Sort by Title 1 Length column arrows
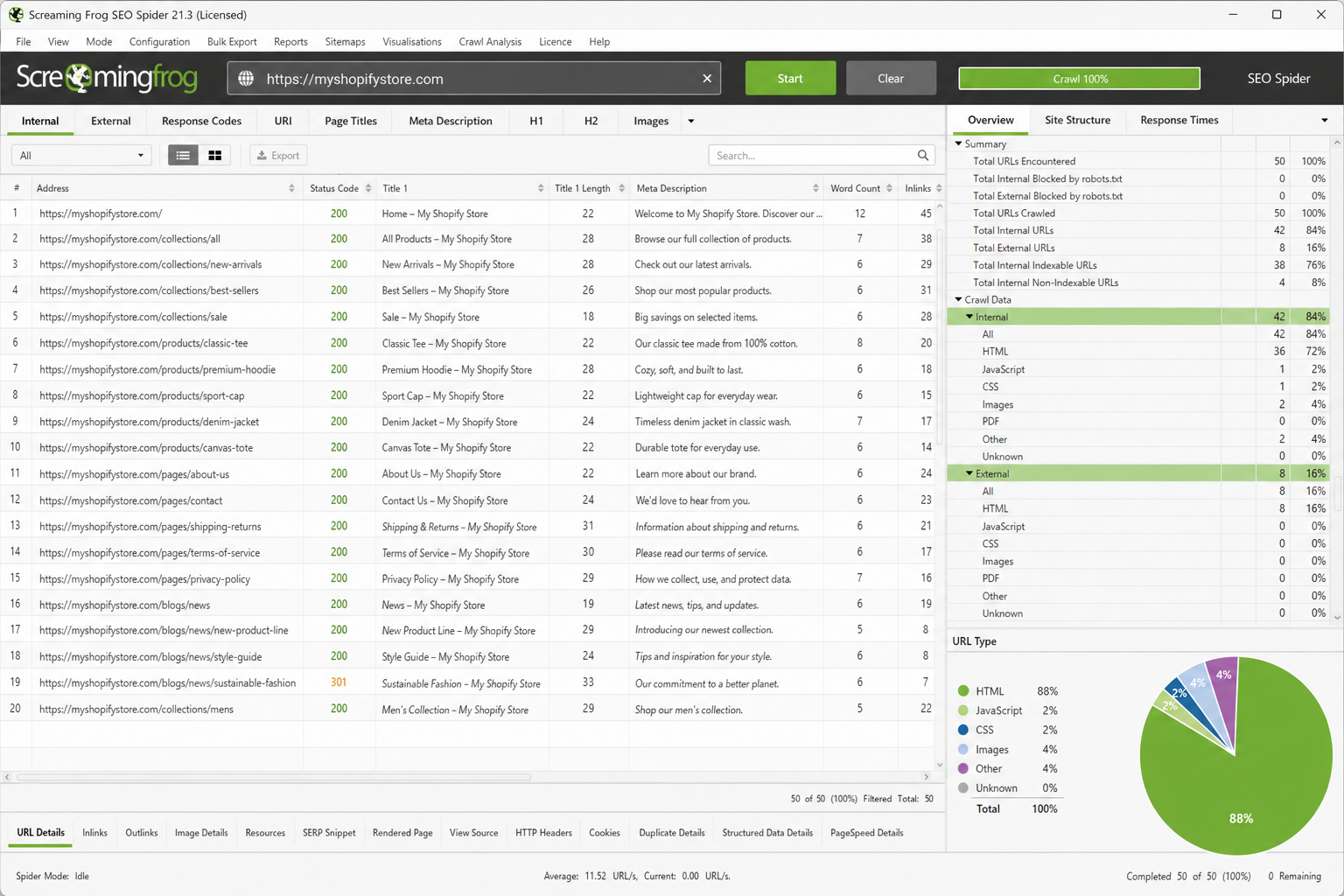The height and width of the screenshot is (896, 1344). [x=622, y=188]
